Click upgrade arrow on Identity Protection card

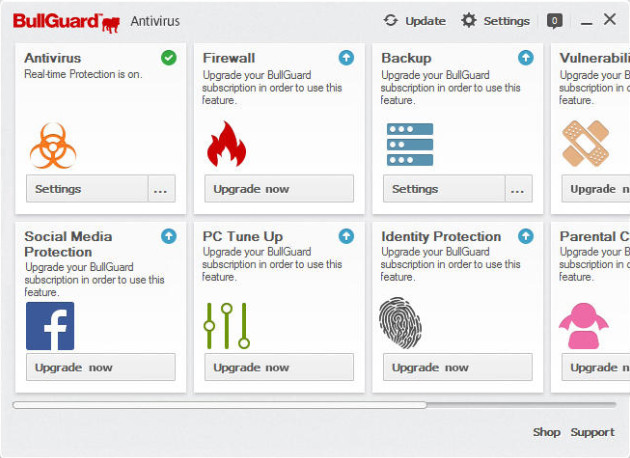coord(526,236)
